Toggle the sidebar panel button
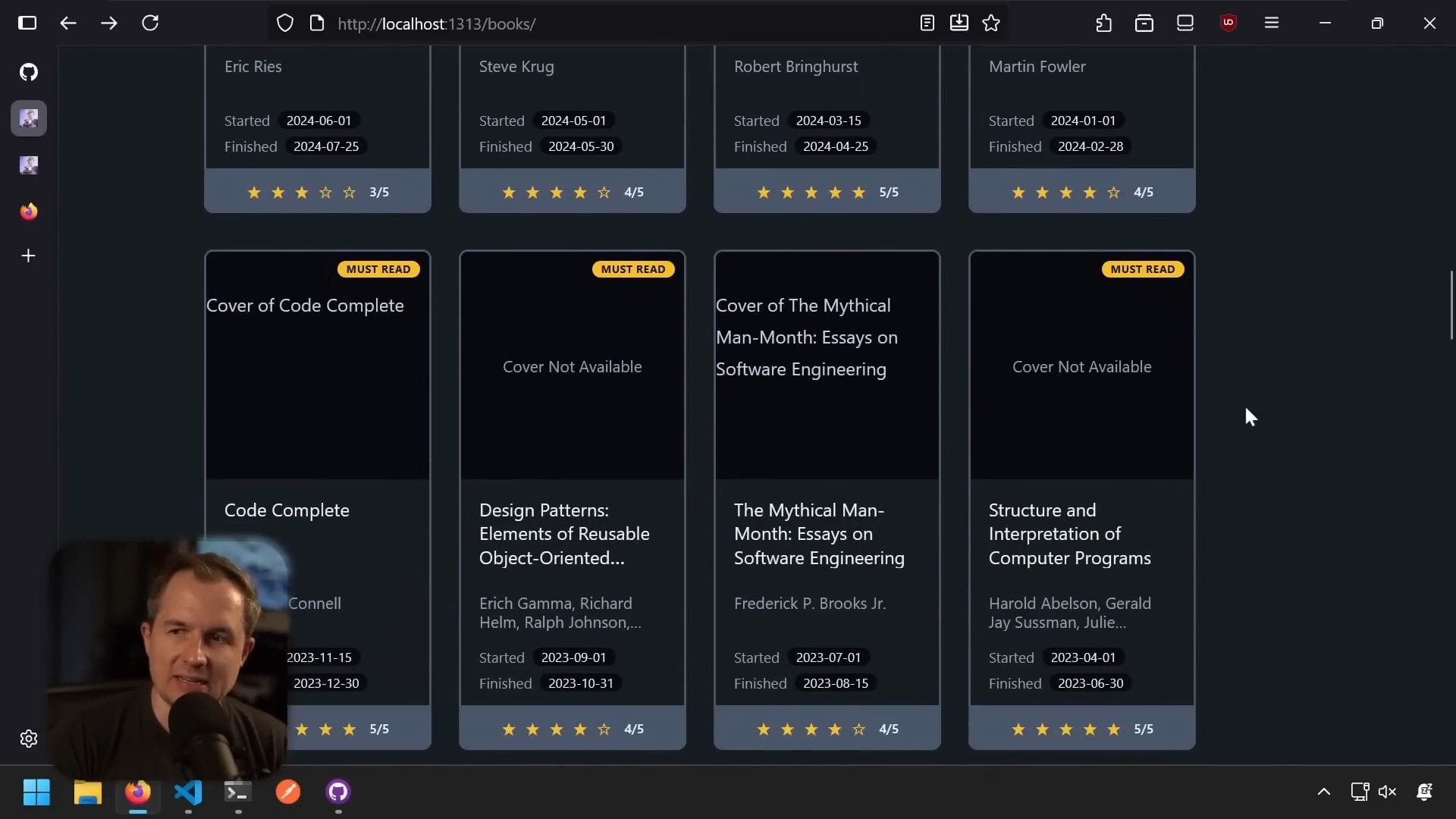The height and width of the screenshot is (819, 1456). pos(27,23)
